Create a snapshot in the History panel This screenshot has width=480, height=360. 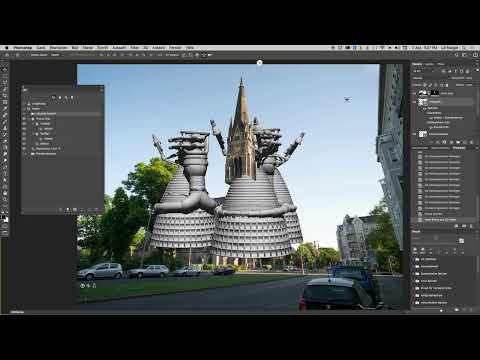(x=464, y=226)
